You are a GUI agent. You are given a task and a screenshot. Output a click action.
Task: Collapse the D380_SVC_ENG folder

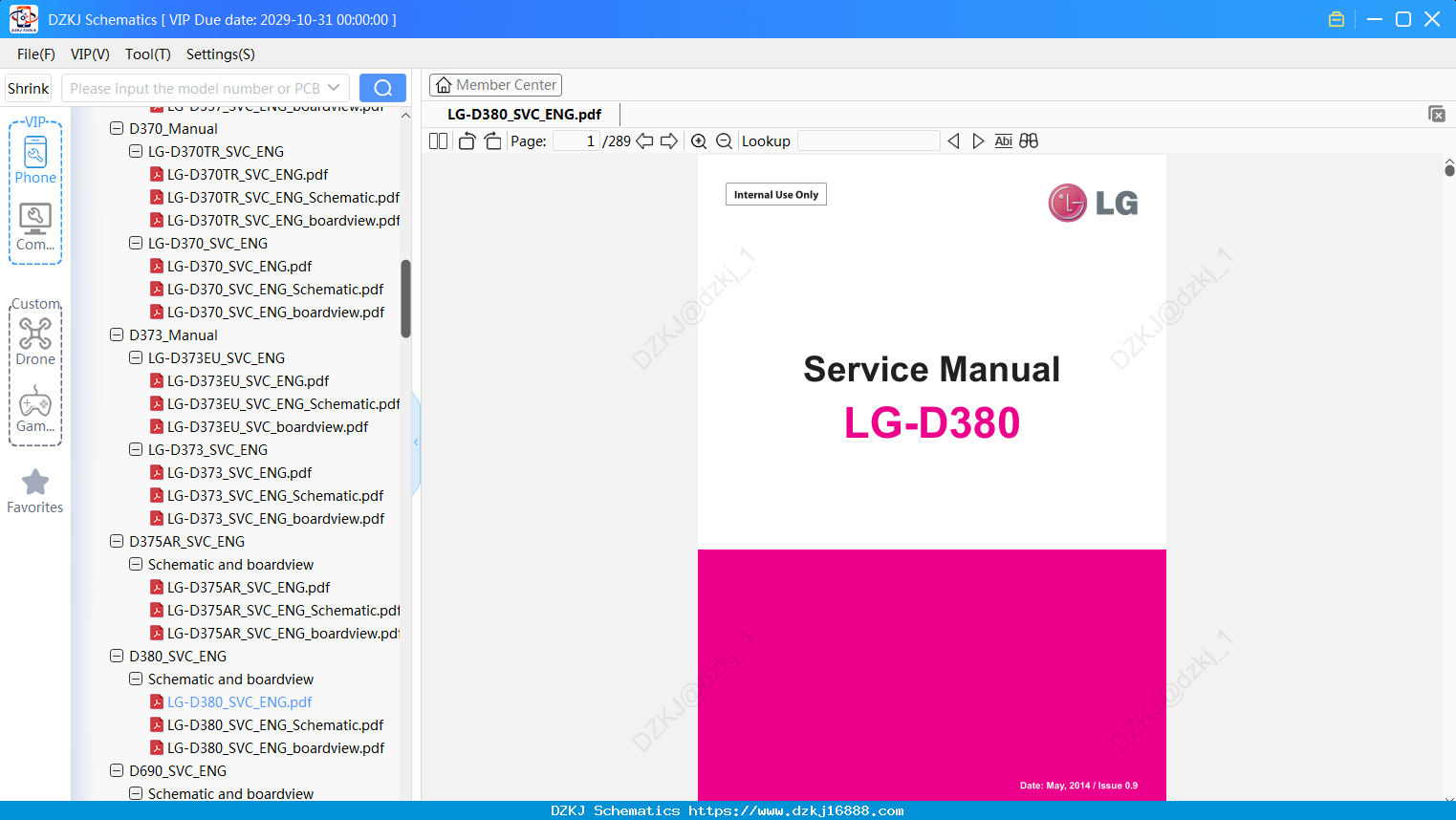click(x=117, y=656)
